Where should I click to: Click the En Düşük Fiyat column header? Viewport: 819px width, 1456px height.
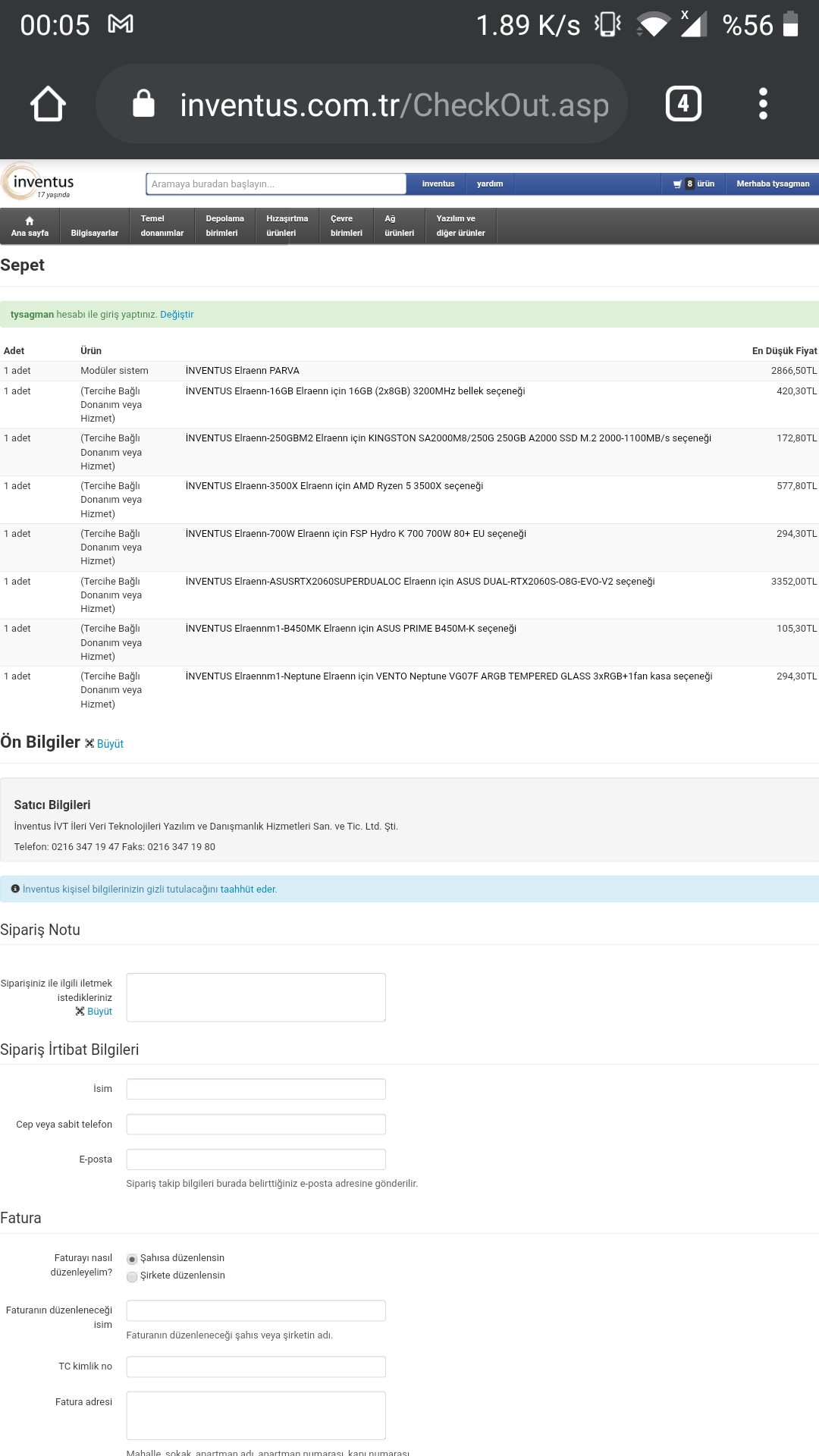click(x=784, y=351)
